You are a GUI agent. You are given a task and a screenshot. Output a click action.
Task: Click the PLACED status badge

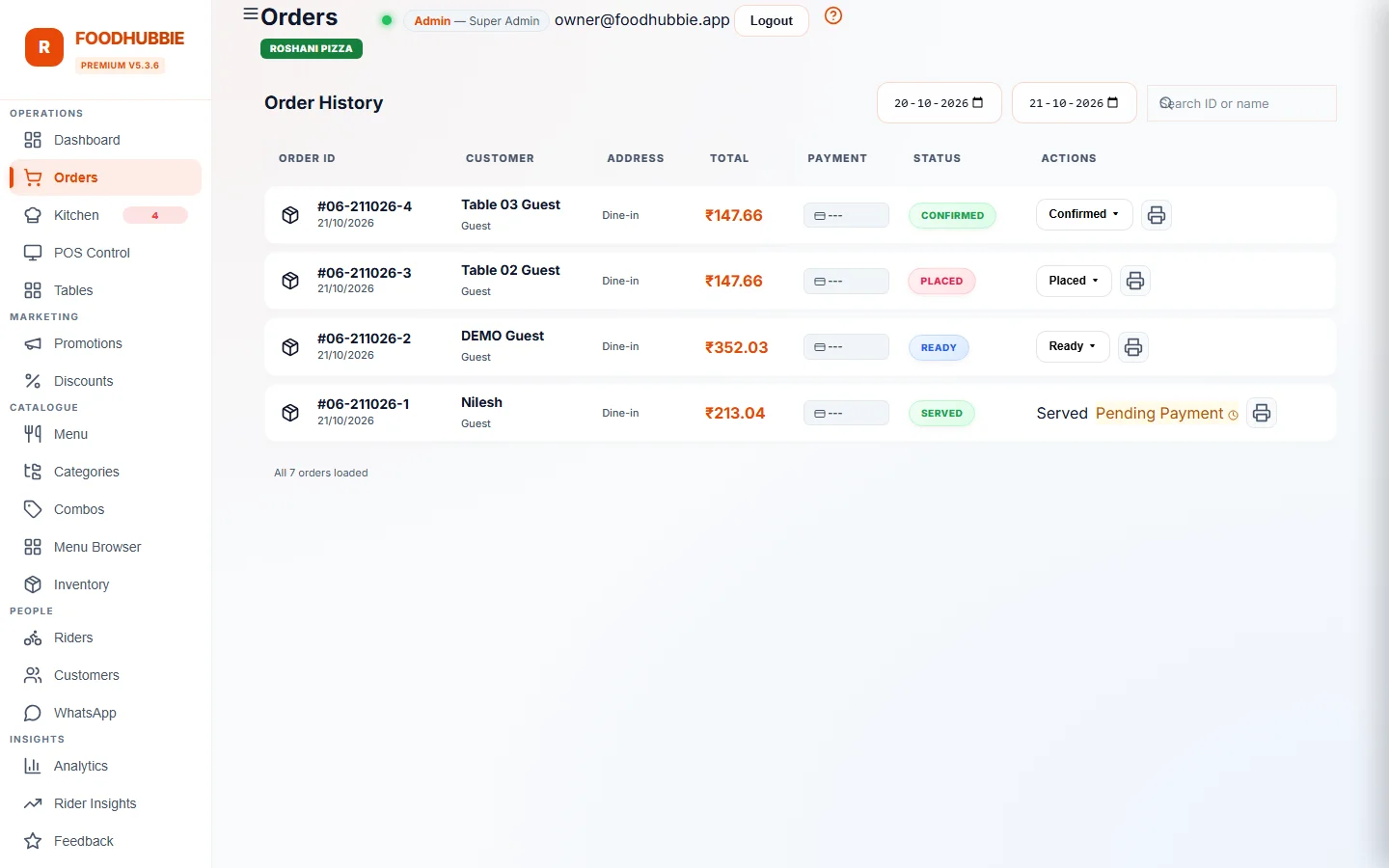pos(941,281)
